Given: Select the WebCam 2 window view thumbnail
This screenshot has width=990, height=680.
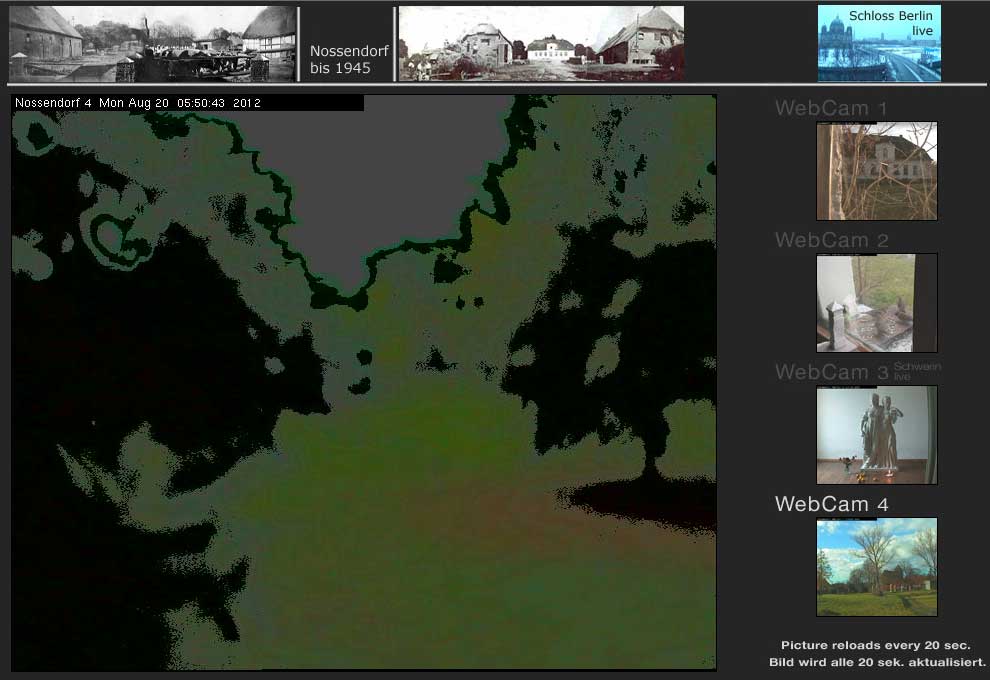Looking at the screenshot, I should click(876, 303).
